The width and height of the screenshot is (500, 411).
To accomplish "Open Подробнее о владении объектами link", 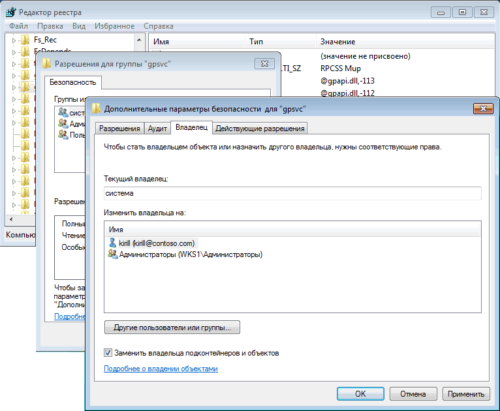I will click(x=161, y=369).
